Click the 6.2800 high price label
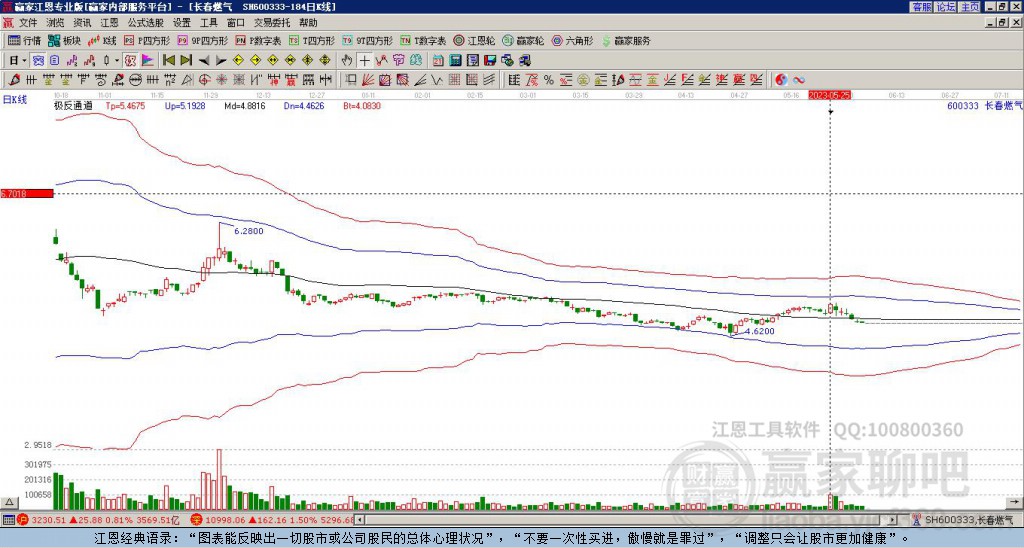This screenshot has width=1024, height=548. [x=249, y=231]
